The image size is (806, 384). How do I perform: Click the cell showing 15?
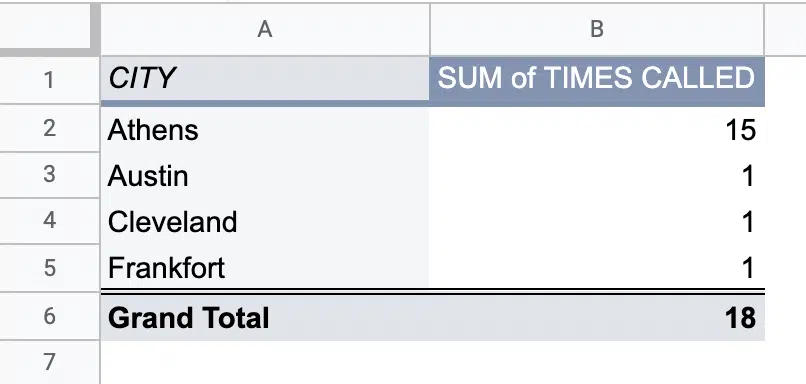(x=597, y=129)
